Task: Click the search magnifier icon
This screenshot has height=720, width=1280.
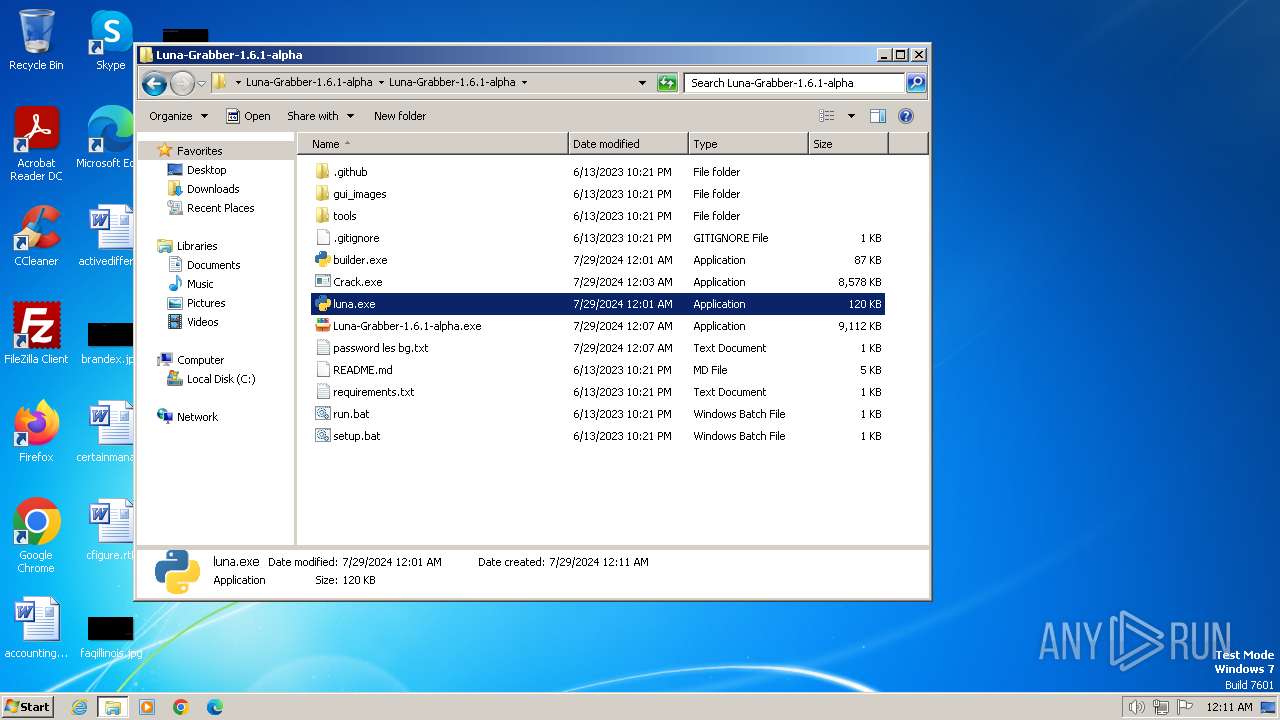Action: tap(916, 83)
